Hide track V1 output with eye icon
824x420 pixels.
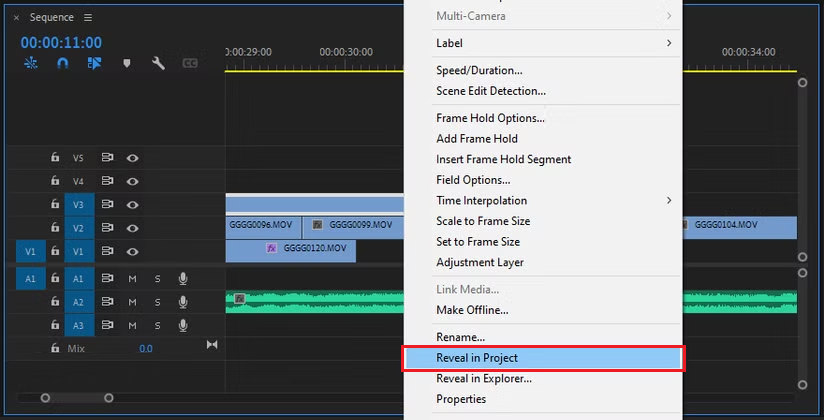[x=132, y=251]
